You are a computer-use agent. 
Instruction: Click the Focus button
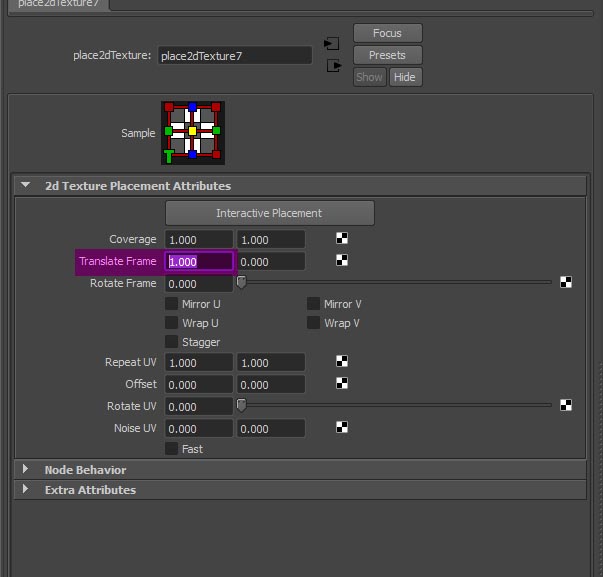pos(388,33)
